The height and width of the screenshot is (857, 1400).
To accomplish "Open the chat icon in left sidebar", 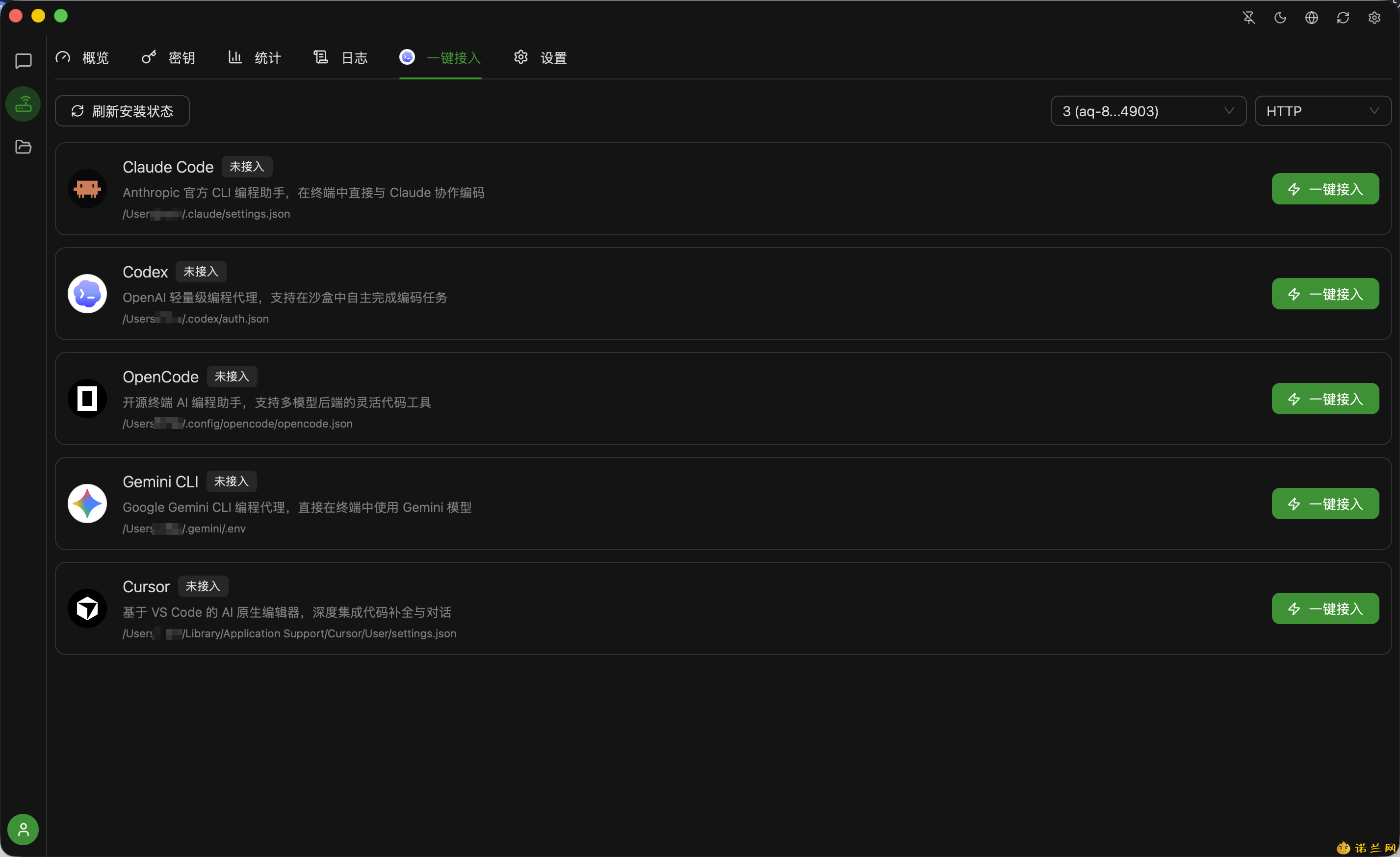I will coord(23,61).
